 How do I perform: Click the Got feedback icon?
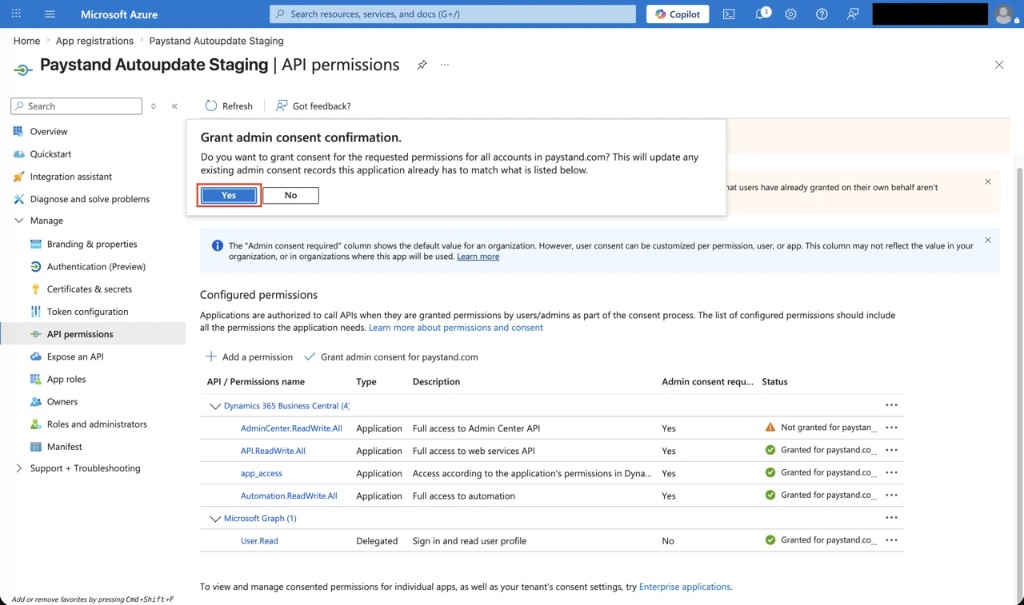[x=281, y=106]
